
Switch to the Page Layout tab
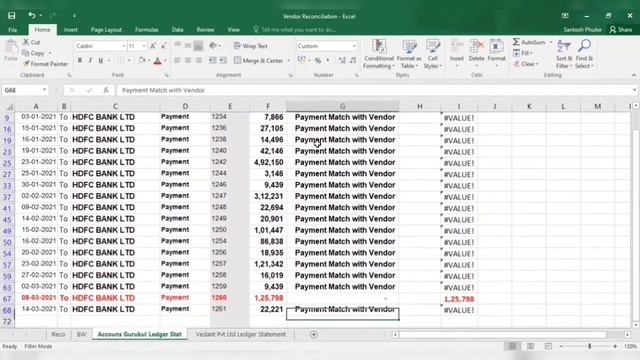point(106,30)
